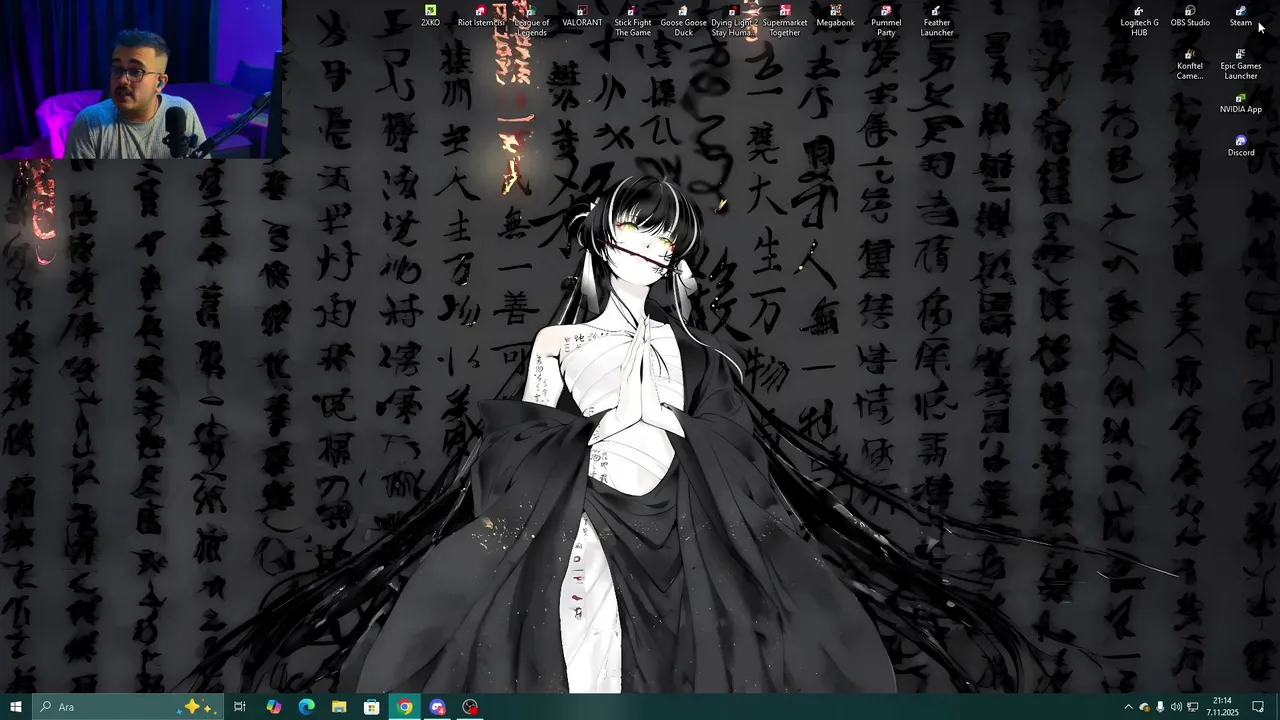1280x720 pixels.
Task: Switch to Google Chrome in the taskbar
Action: tap(405, 707)
